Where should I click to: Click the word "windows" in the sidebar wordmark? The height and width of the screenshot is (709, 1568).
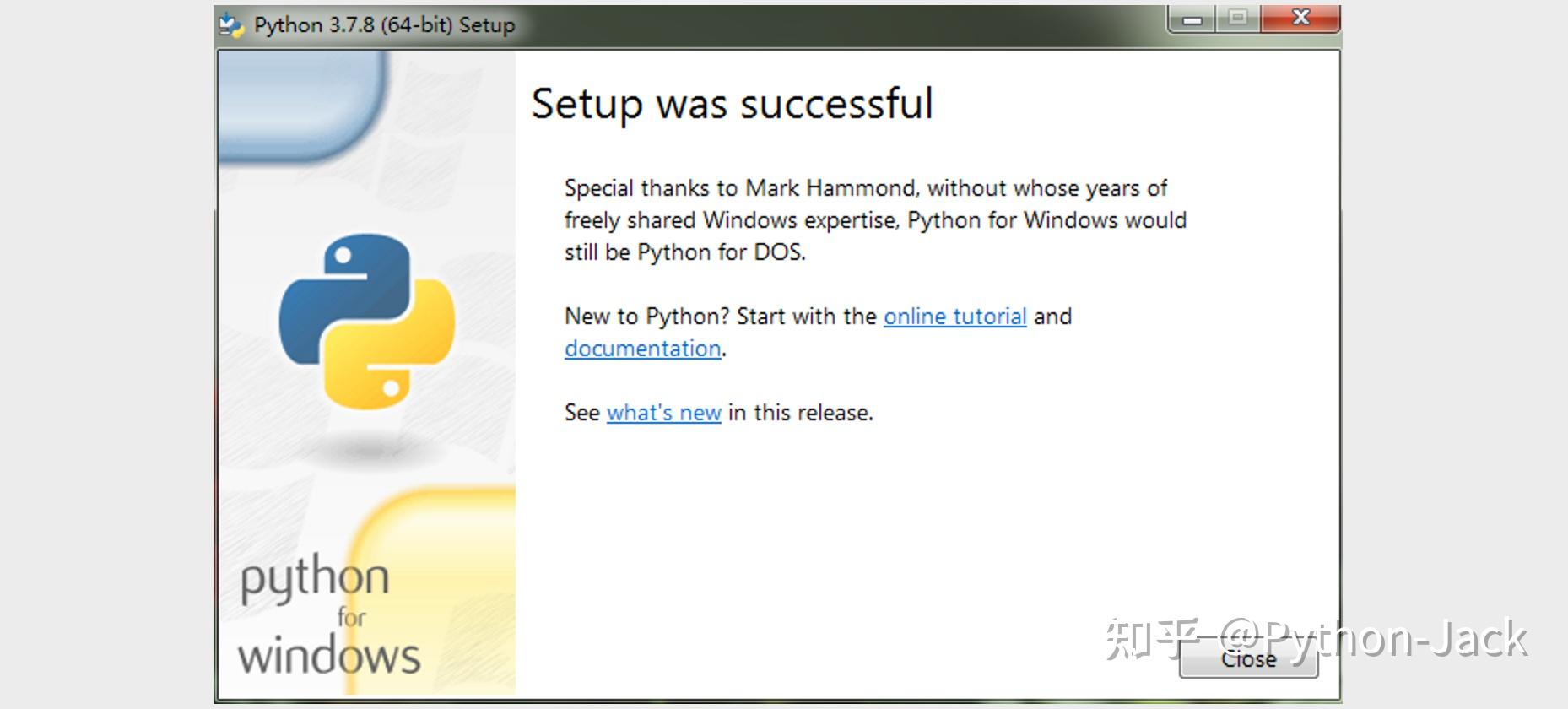pos(329,656)
